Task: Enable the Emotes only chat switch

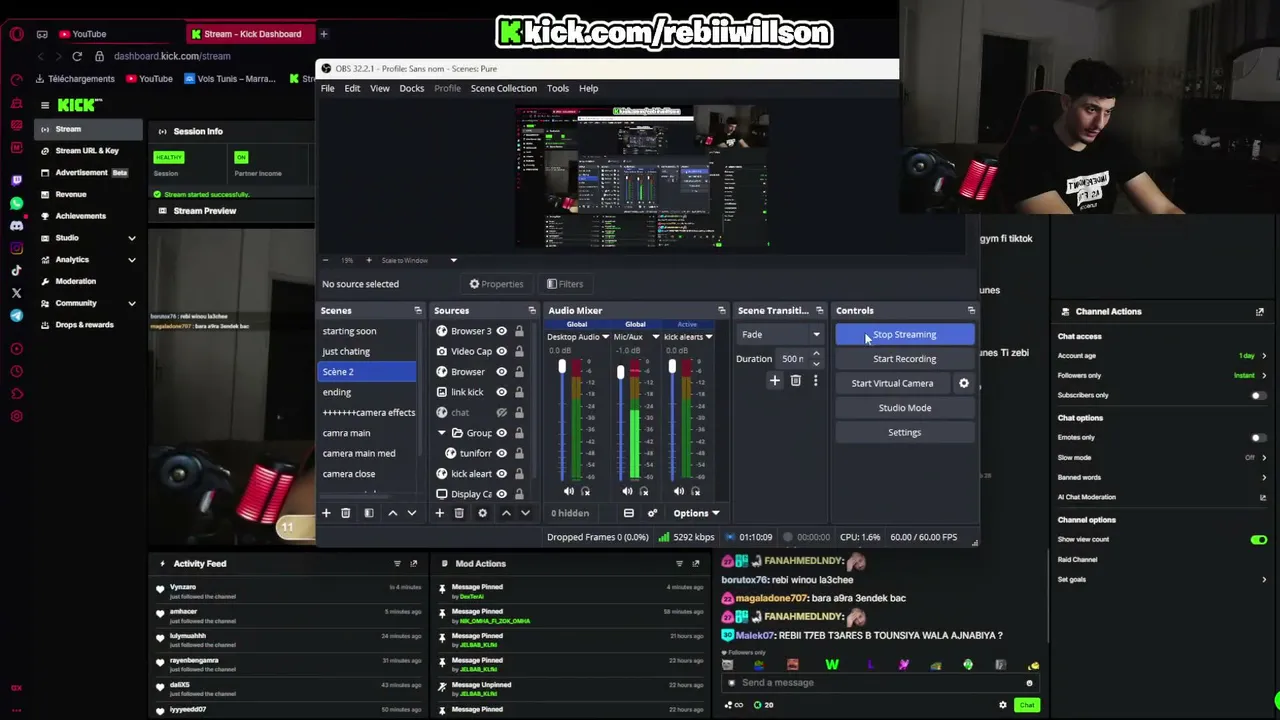Action: 1258,437
